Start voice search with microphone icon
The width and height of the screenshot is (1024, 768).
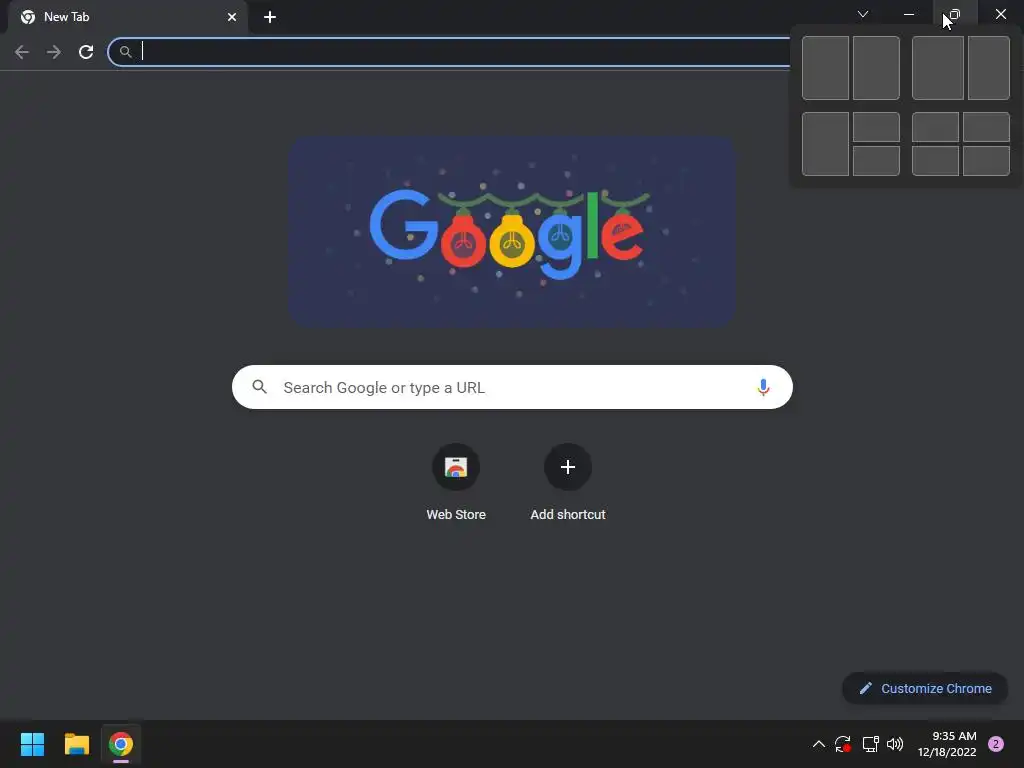click(763, 387)
